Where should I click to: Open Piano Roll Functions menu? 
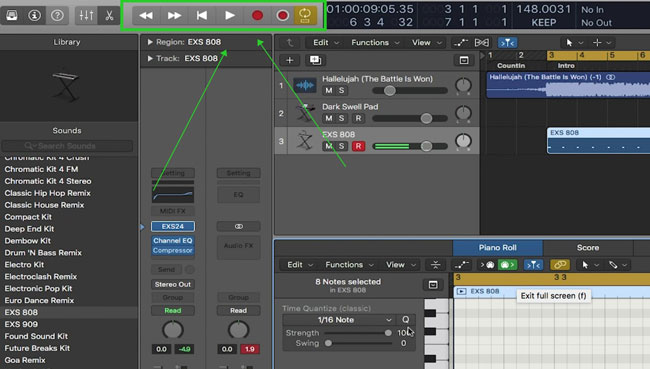click(x=349, y=265)
